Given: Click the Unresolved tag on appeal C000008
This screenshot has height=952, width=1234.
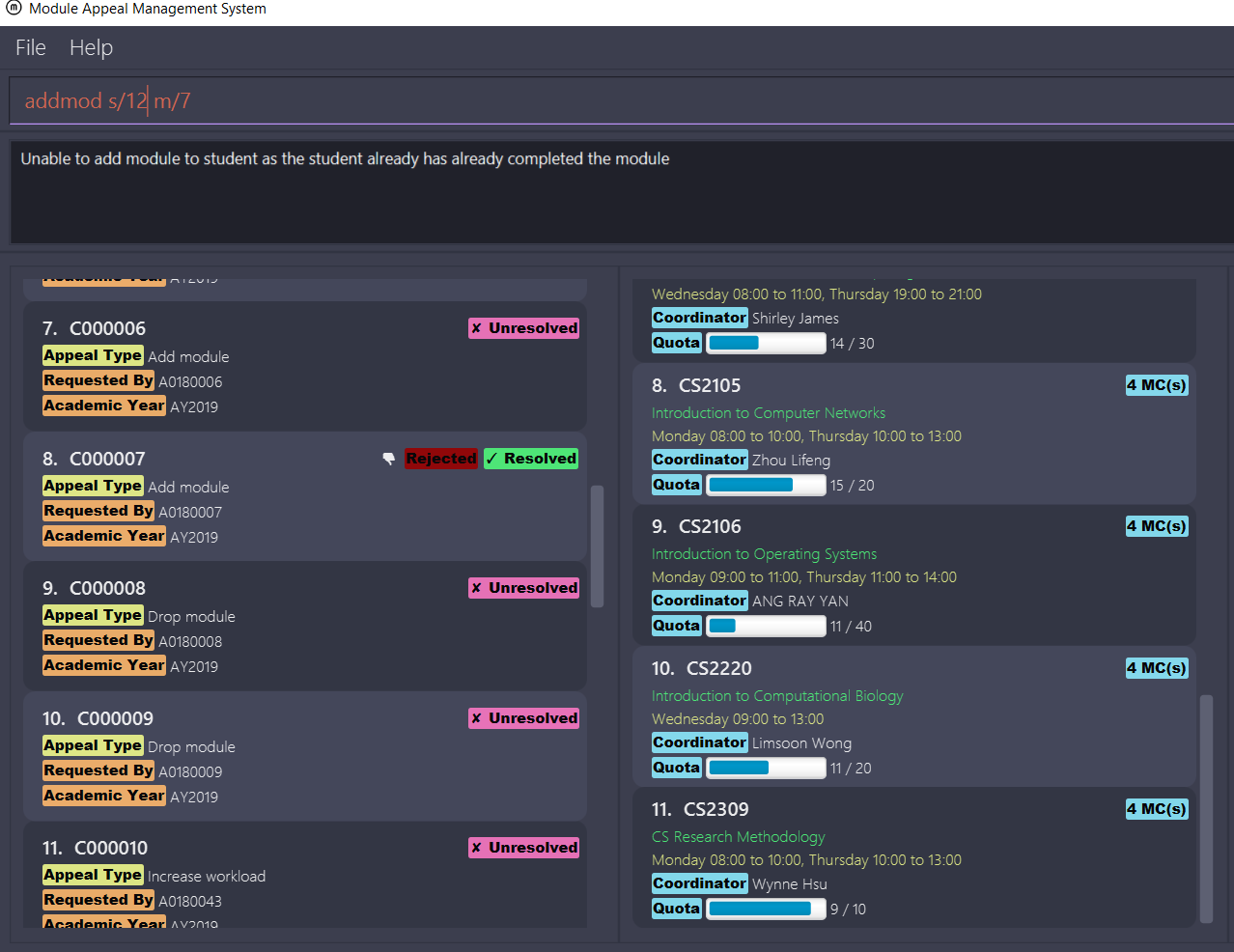Looking at the screenshot, I should tap(524, 588).
